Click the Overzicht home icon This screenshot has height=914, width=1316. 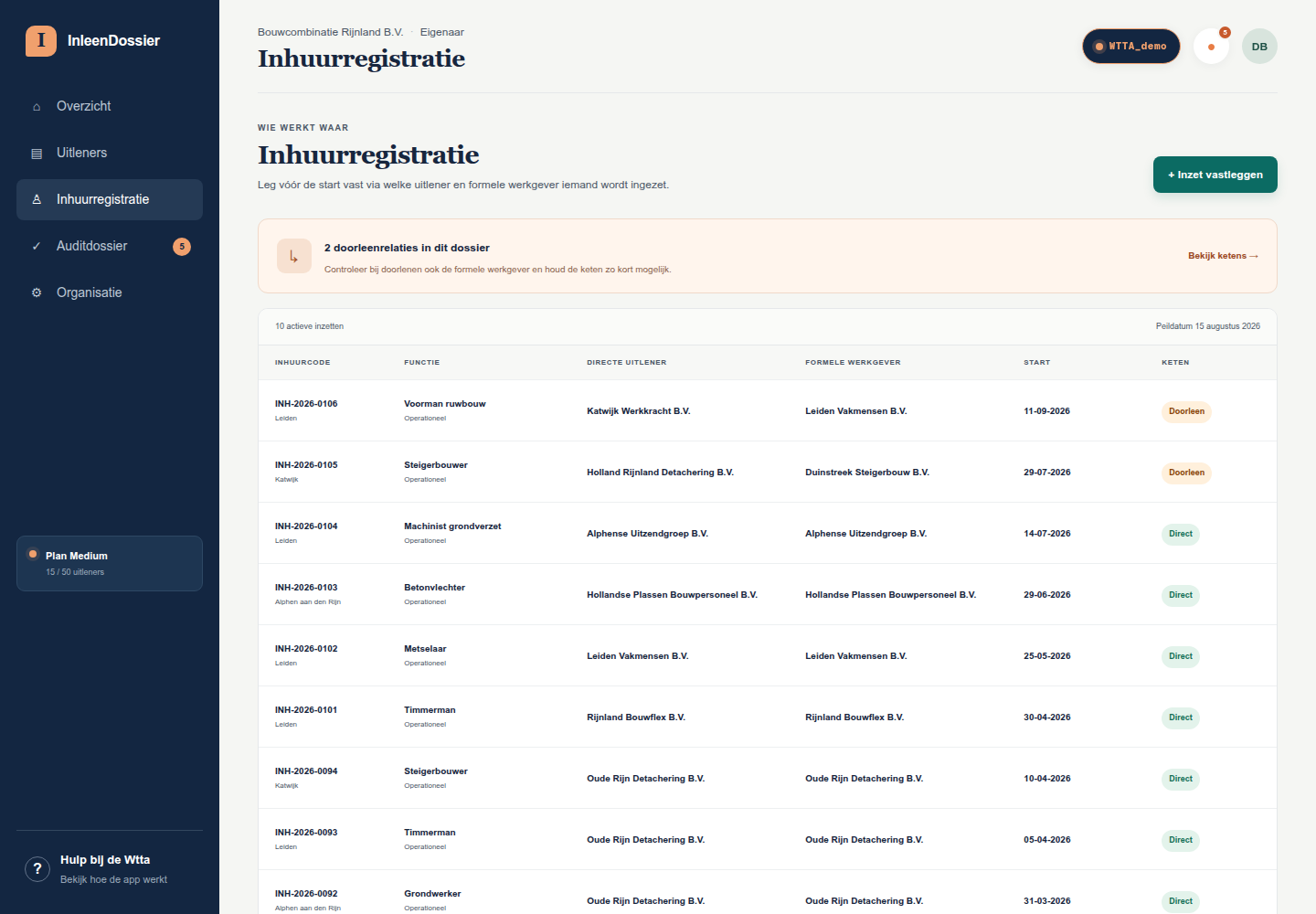[x=37, y=107]
